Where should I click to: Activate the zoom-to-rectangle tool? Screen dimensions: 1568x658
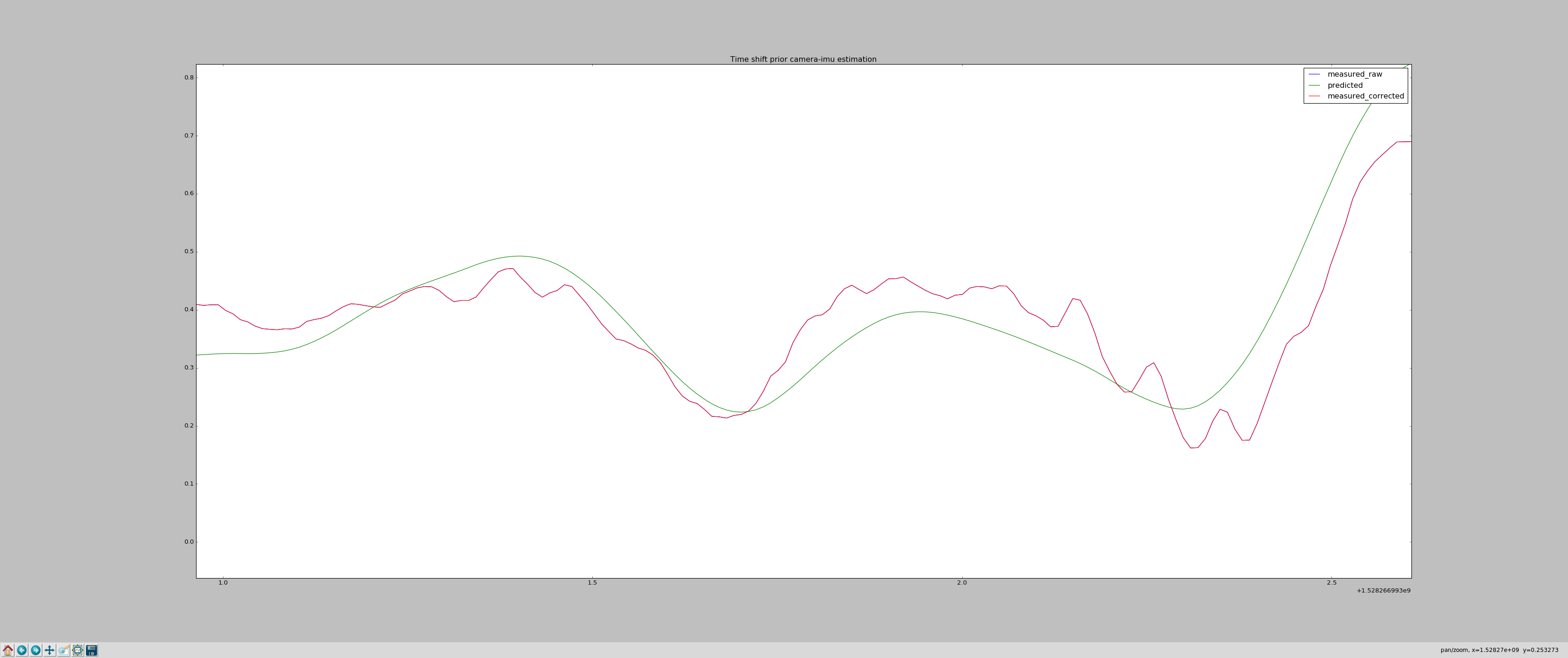click(63, 650)
